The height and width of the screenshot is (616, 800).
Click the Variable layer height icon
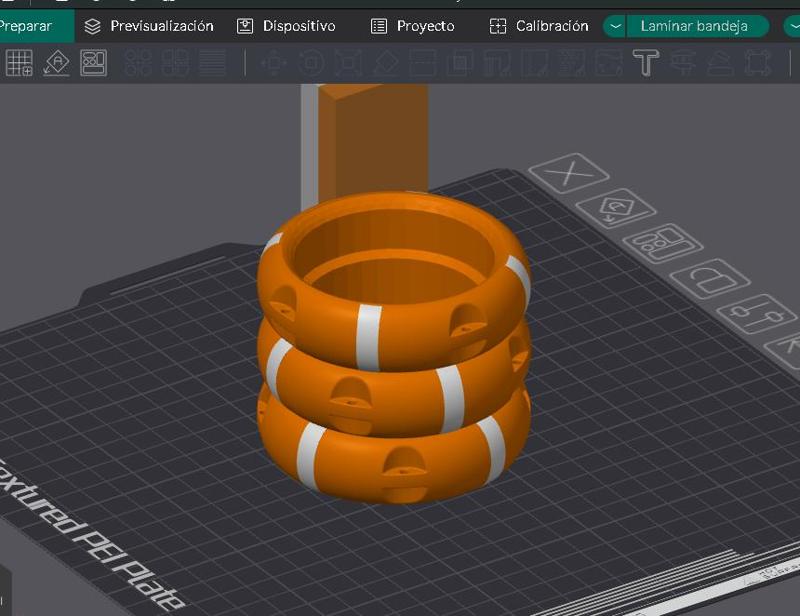(x=212, y=63)
